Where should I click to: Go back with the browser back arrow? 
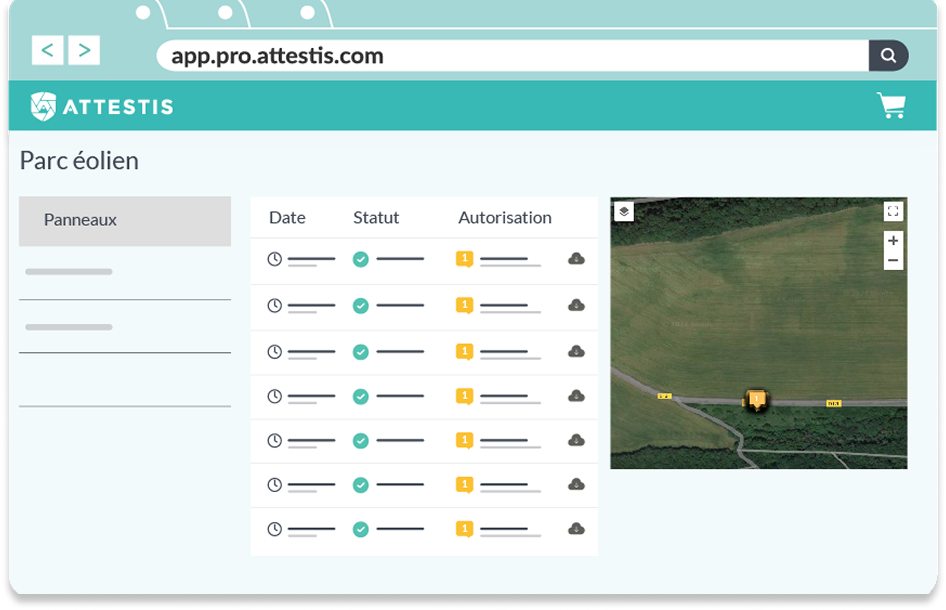48,50
